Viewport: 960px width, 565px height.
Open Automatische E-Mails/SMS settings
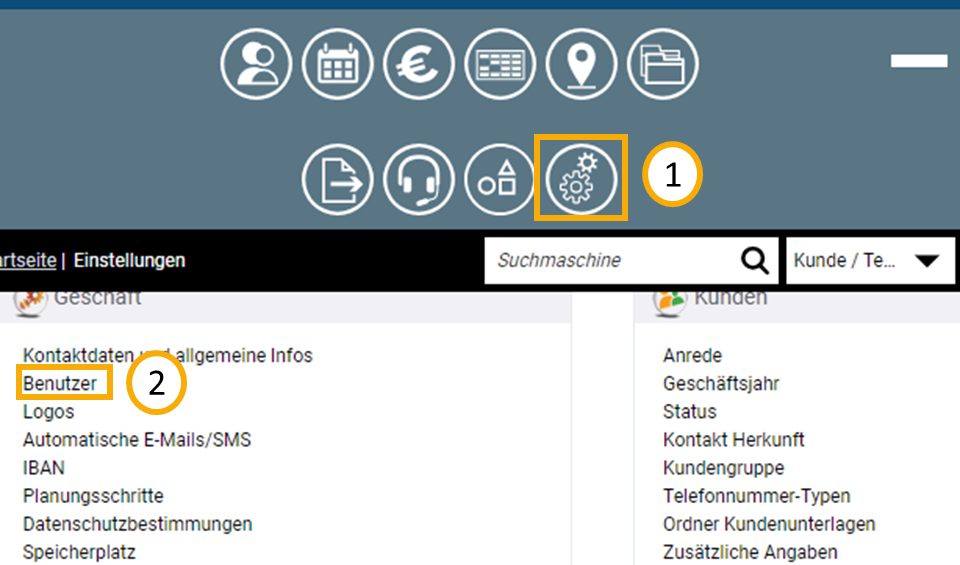tap(137, 440)
